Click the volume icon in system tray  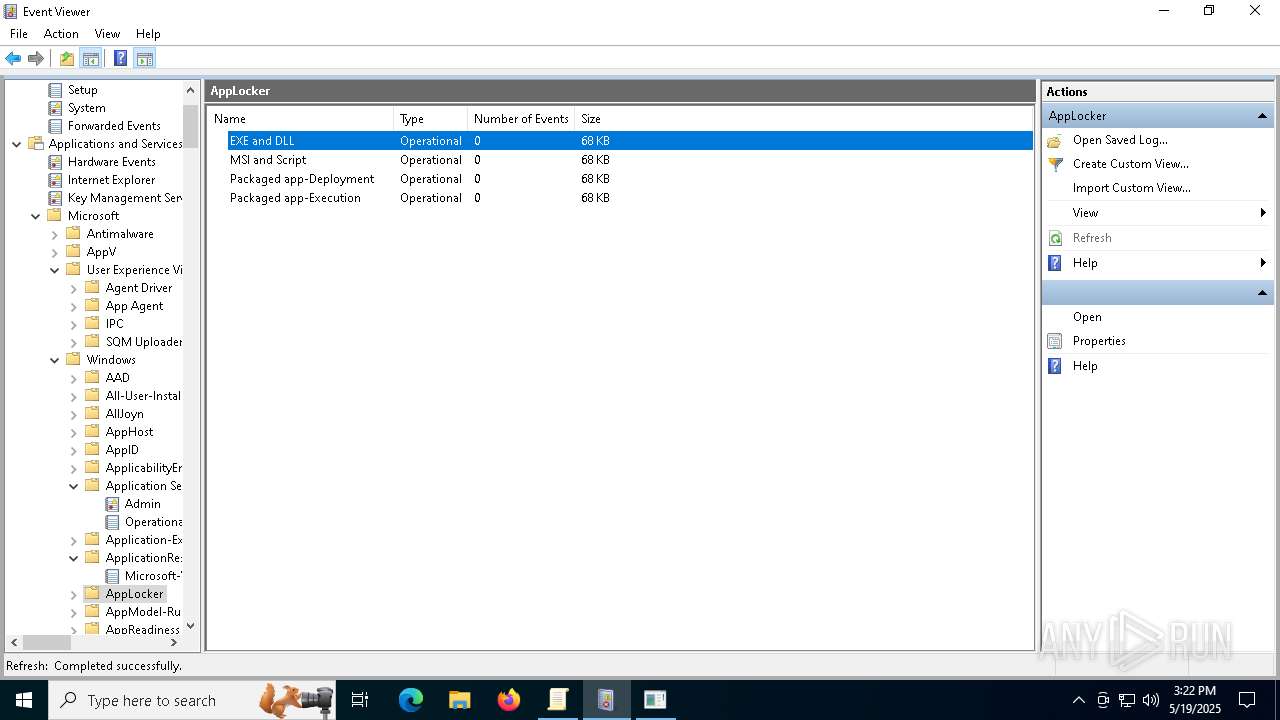pos(1151,700)
